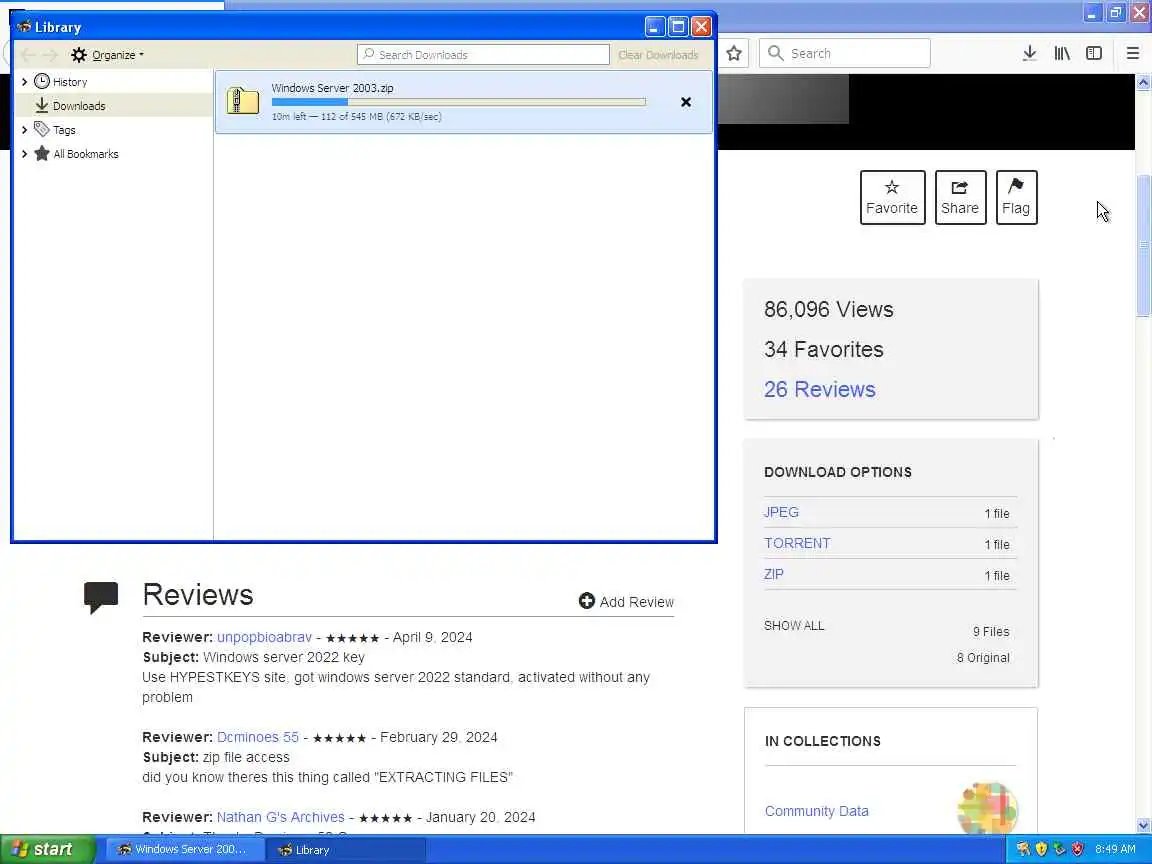Bookmark this page with the star icon
The height and width of the screenshot is (864, 1152).
[734, 53]
